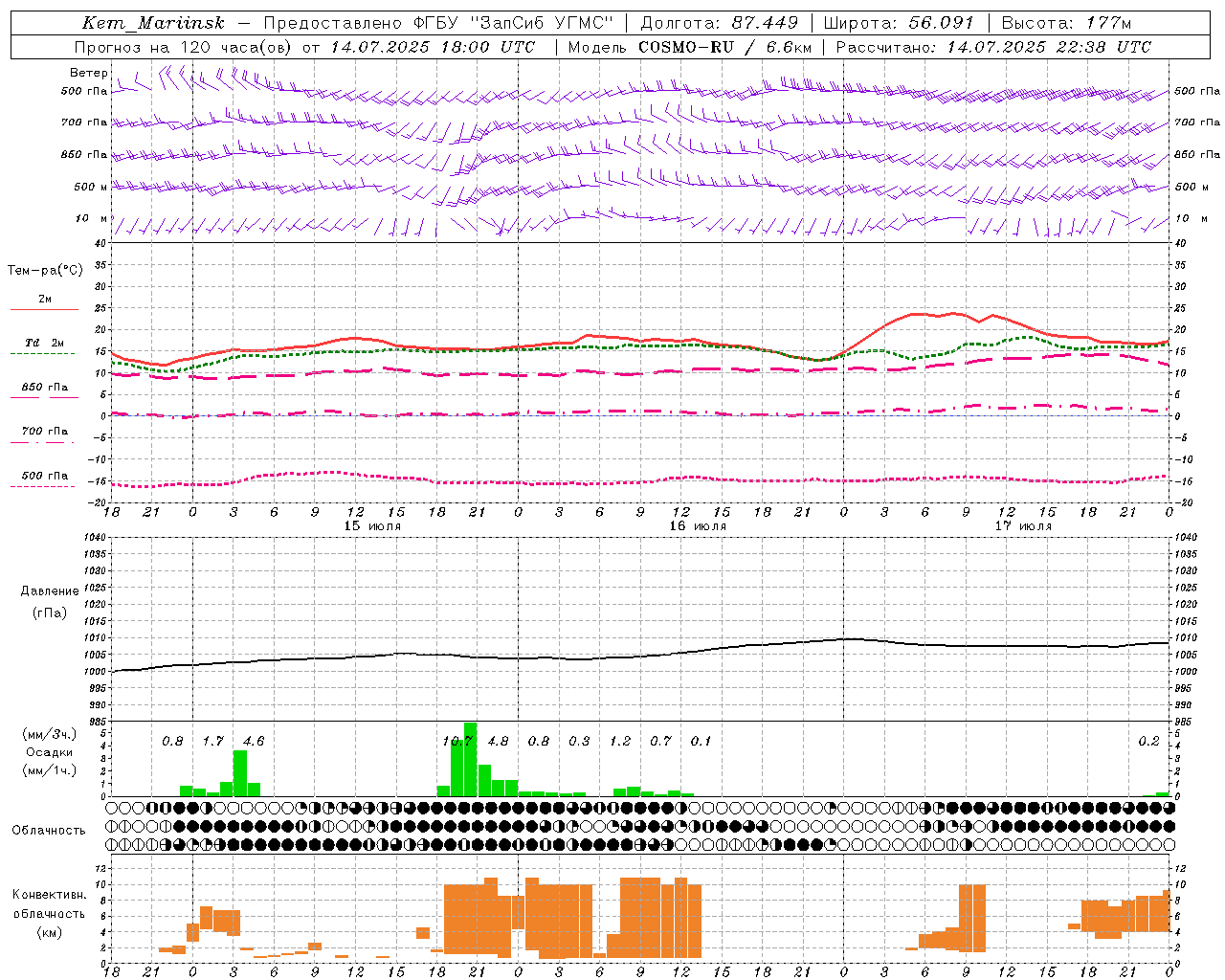The height and width of the screenshot is (980, 1225).
Task: Click the 1.7 precipitation total value
Action: 212,741
